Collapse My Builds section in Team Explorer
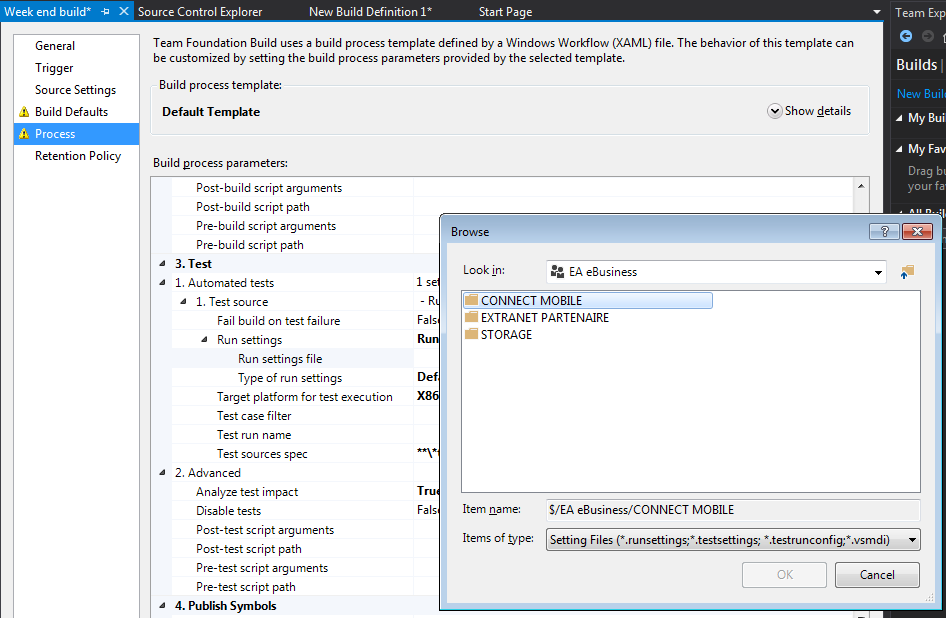This screenshot has height=618, width=946. click(899, 118)
